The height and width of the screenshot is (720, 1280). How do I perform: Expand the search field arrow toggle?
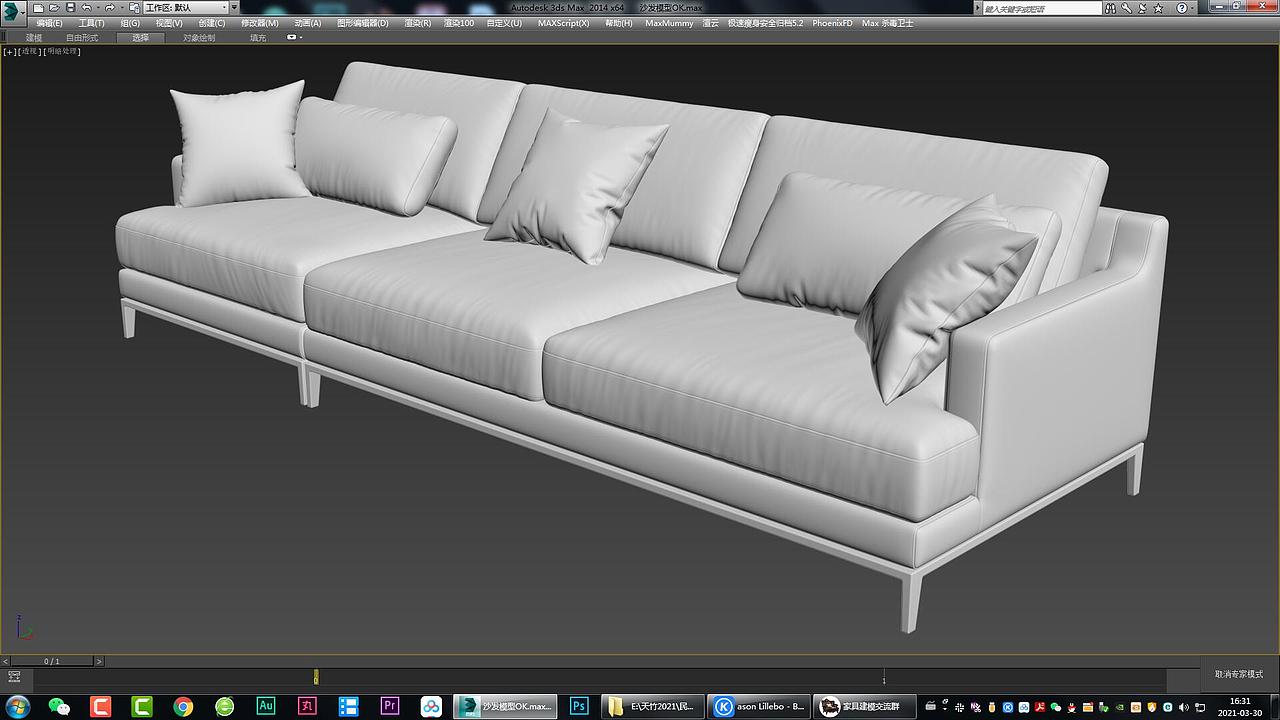click(x=978, y=8)
